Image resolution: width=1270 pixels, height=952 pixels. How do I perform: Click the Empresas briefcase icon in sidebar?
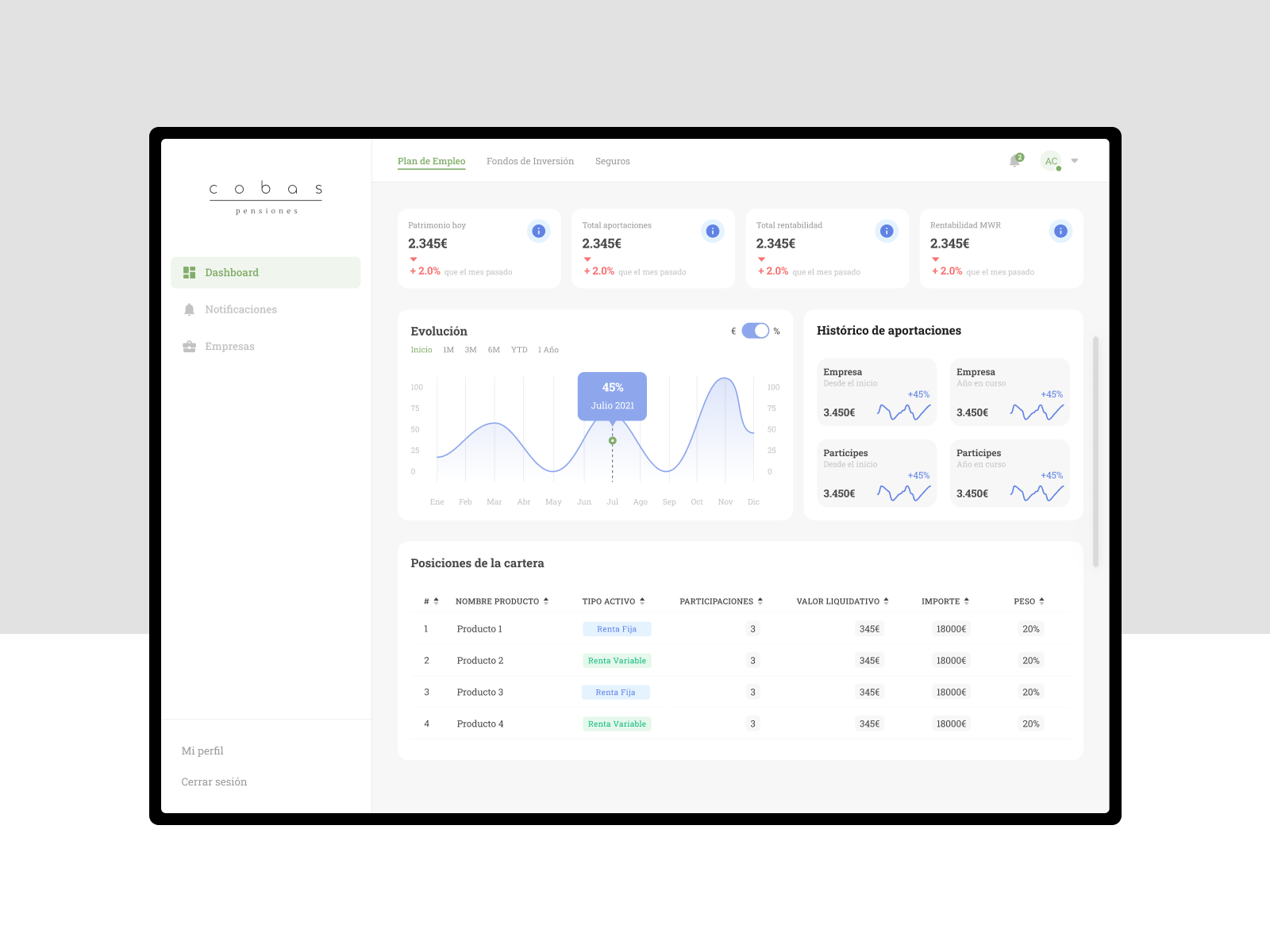coord(189,346)
